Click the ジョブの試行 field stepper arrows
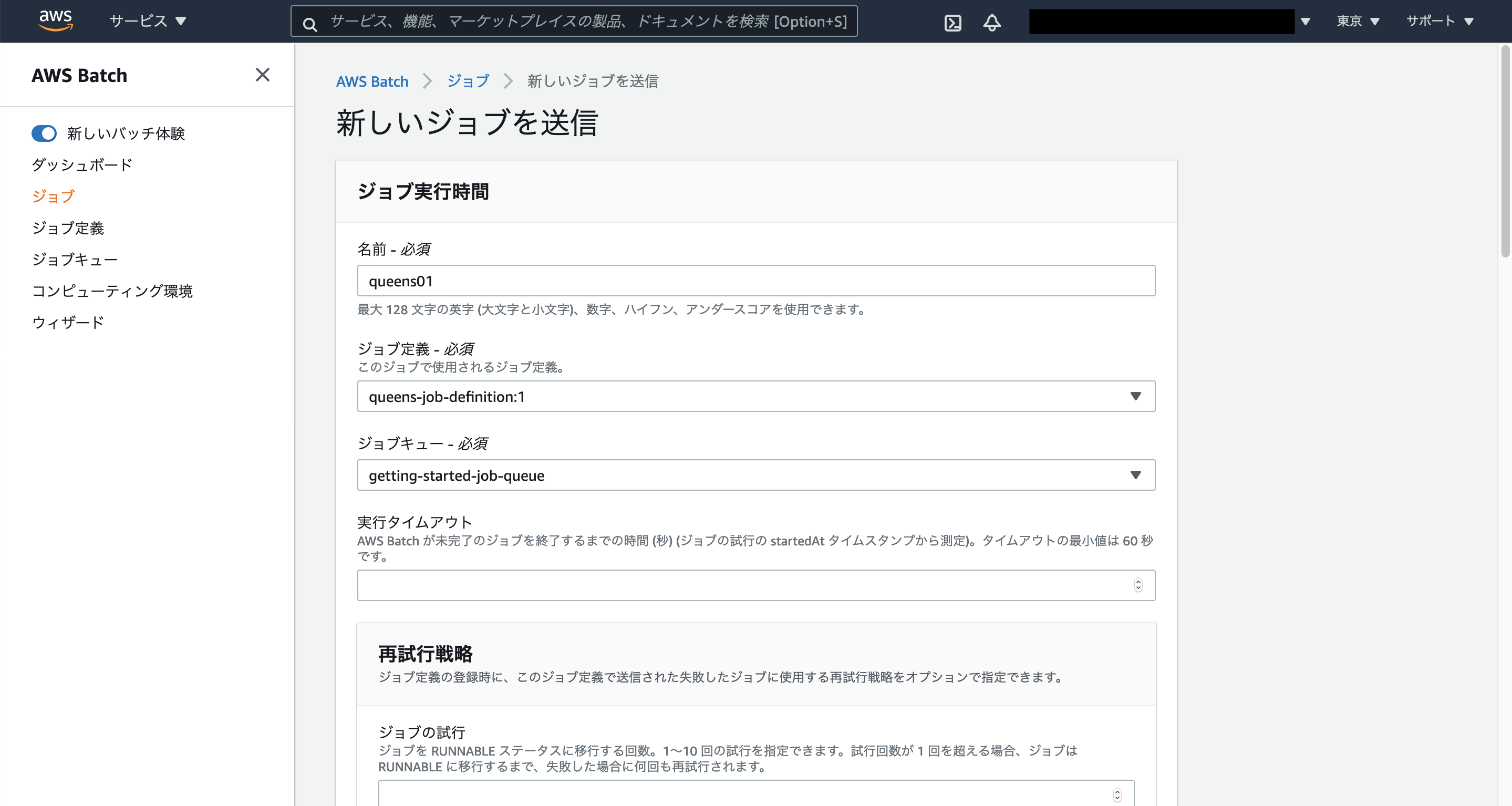This screenshot has width=1512, height=806. [1117, 795]
